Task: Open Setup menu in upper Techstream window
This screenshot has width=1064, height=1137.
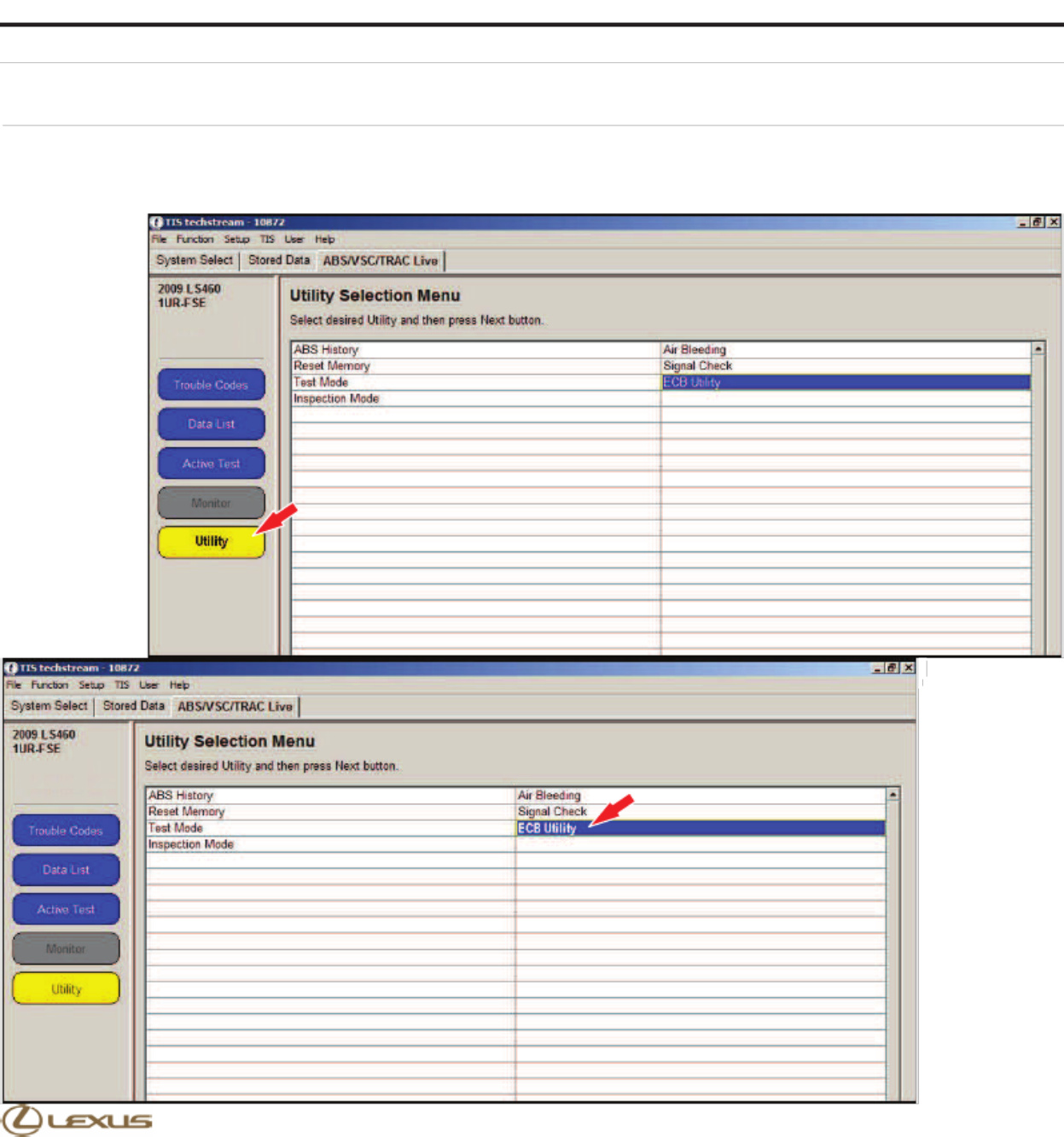Action: coord(237,240)
